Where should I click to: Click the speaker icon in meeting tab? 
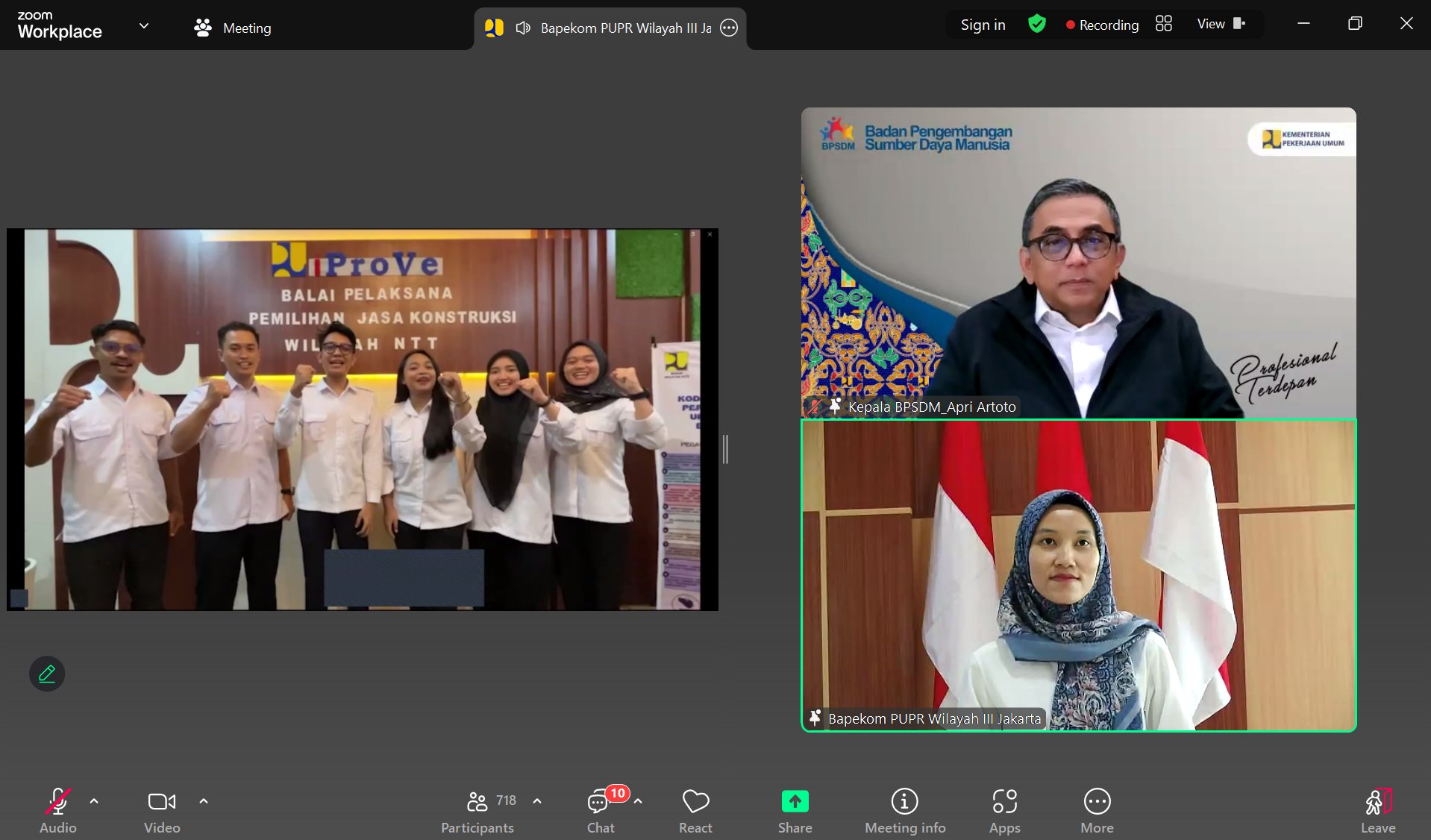pos(523,28)
